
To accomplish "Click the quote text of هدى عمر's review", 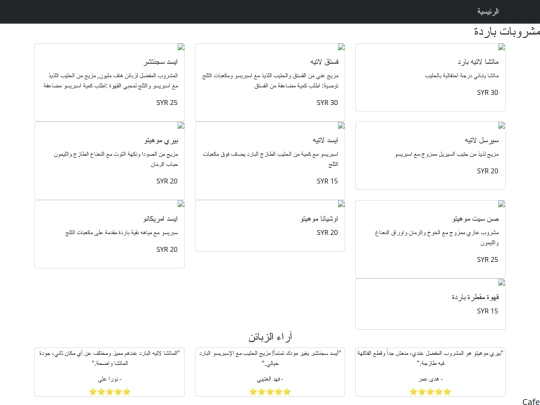I will pyautogui.click(x=430, y=358).
